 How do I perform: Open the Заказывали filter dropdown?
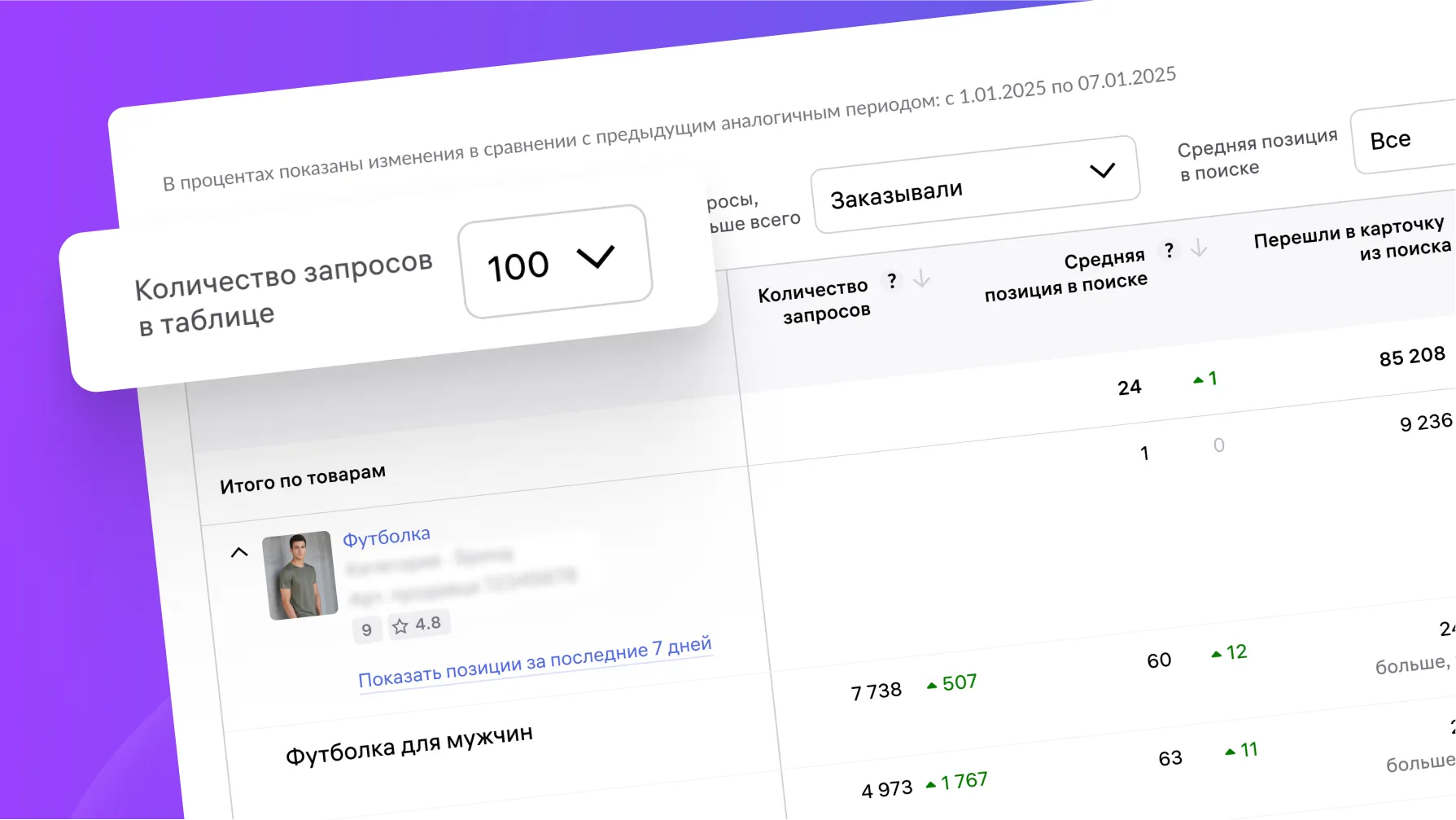(x=975, y=185)
